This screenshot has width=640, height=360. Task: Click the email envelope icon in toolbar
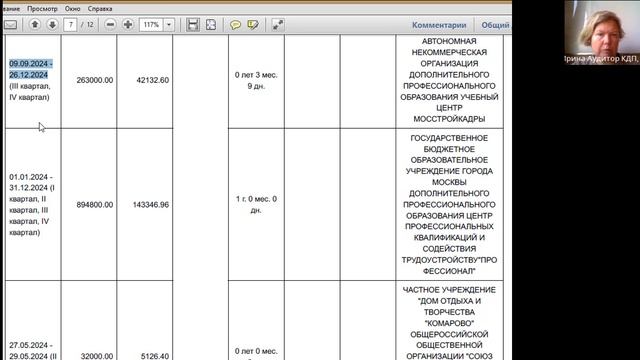[11, 25]
